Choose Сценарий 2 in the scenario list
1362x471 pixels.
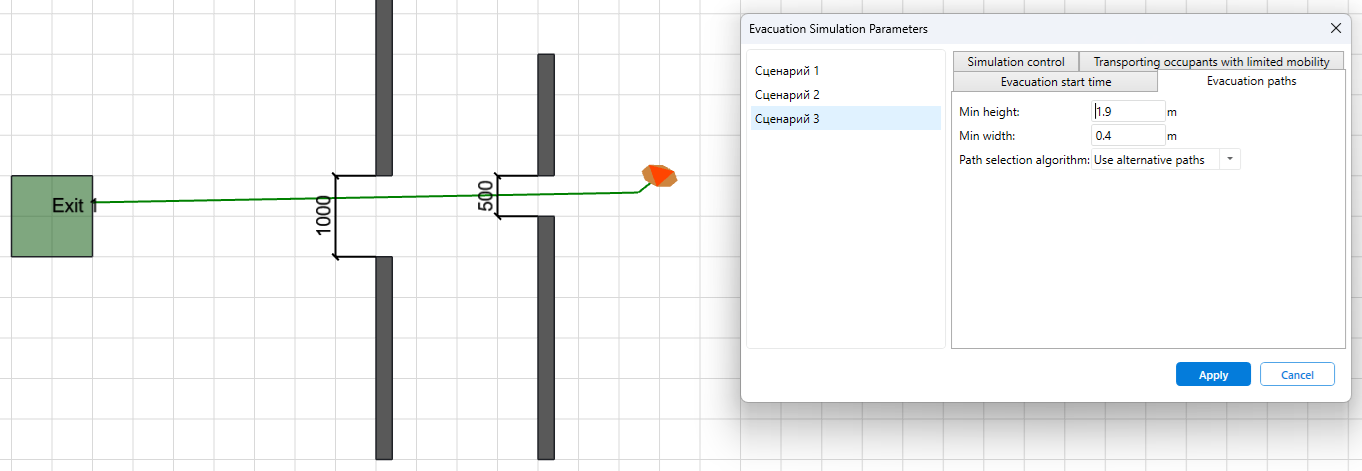787,95
